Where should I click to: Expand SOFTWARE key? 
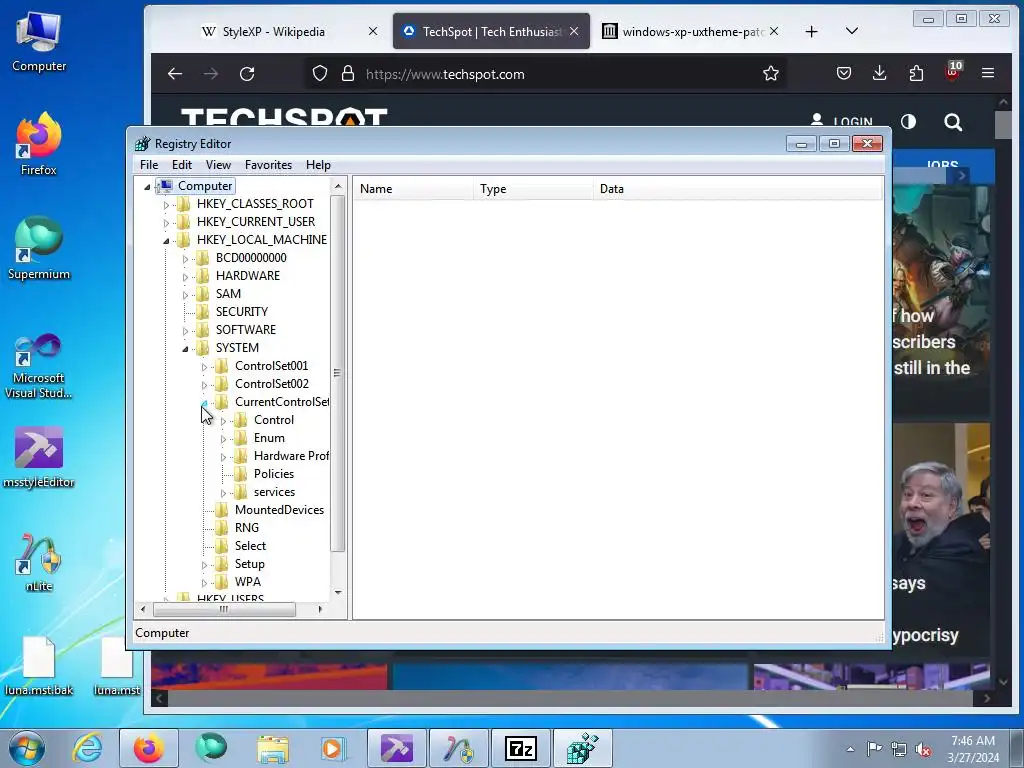point(185,331)
